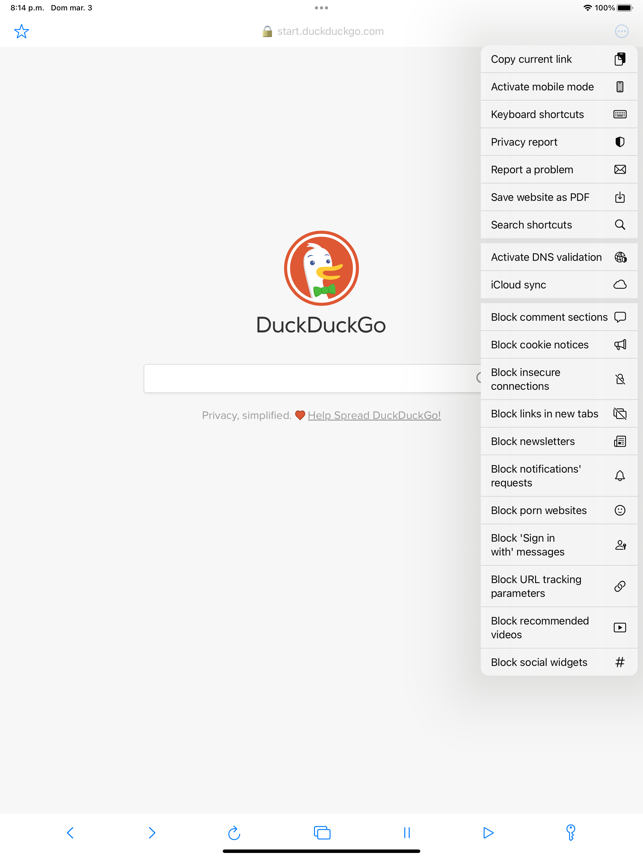Toggle Block recommended videos
The image size is (643, 858).
pos(559,628)
